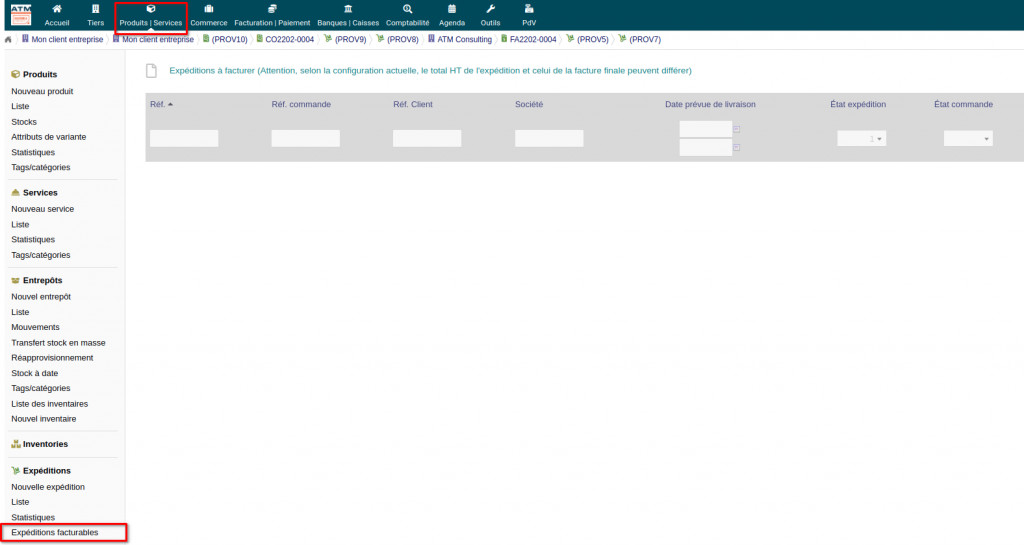Open Expéditions facturables
Image resolution: width=1024 pixels, height=545 pixels.
click(x=55, y=533)
